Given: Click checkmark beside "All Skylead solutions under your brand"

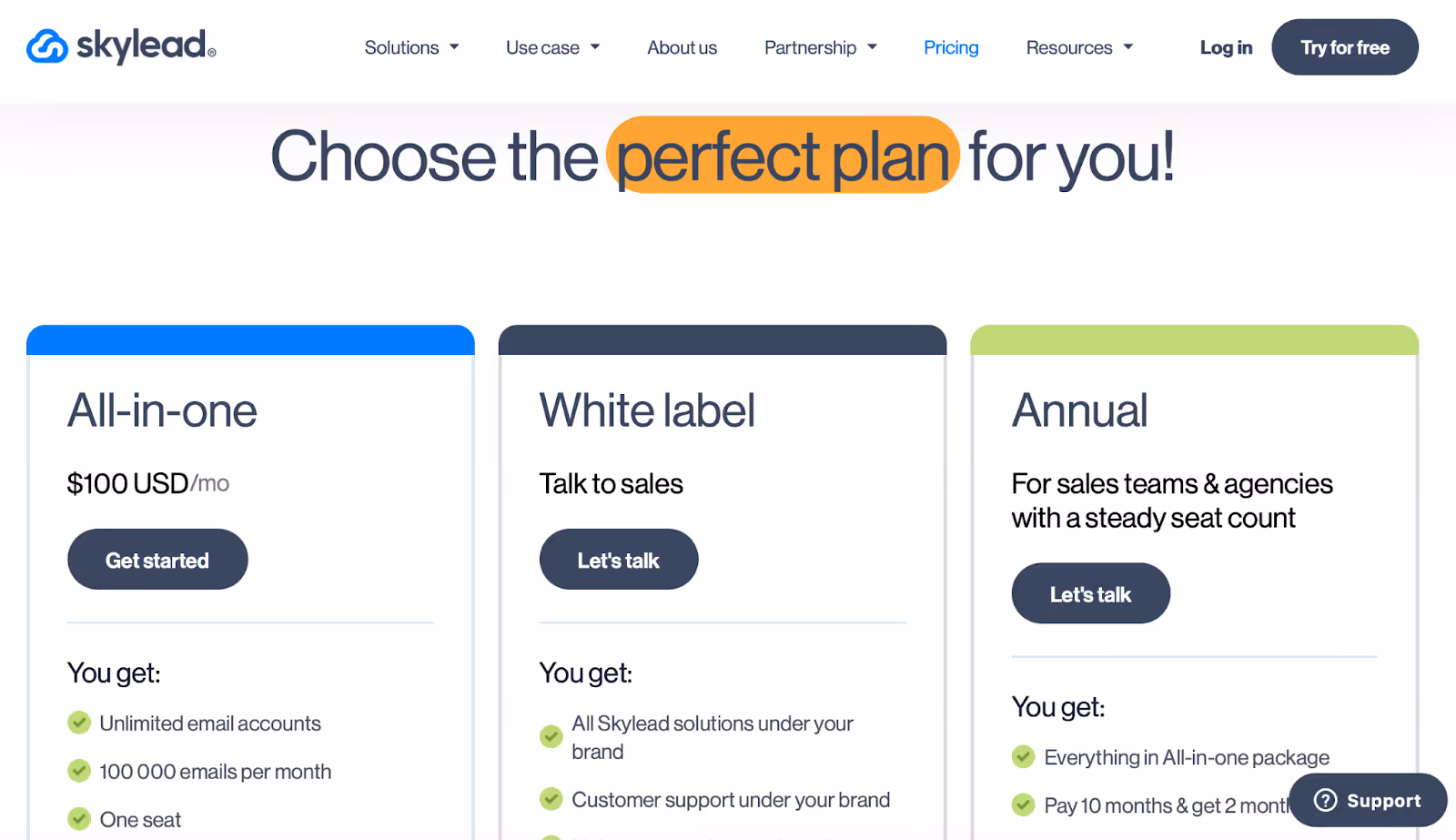Looking at the screenshot, I should [551, 735].
